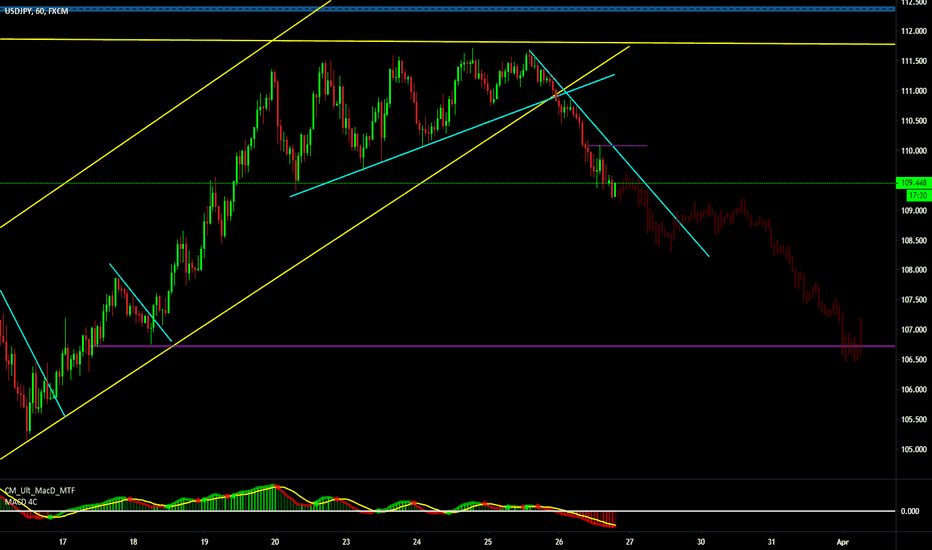Click date label 30 on time axis
Image resolution: width=932 pixels, height=550 pixels.
[x=701, y=542]
